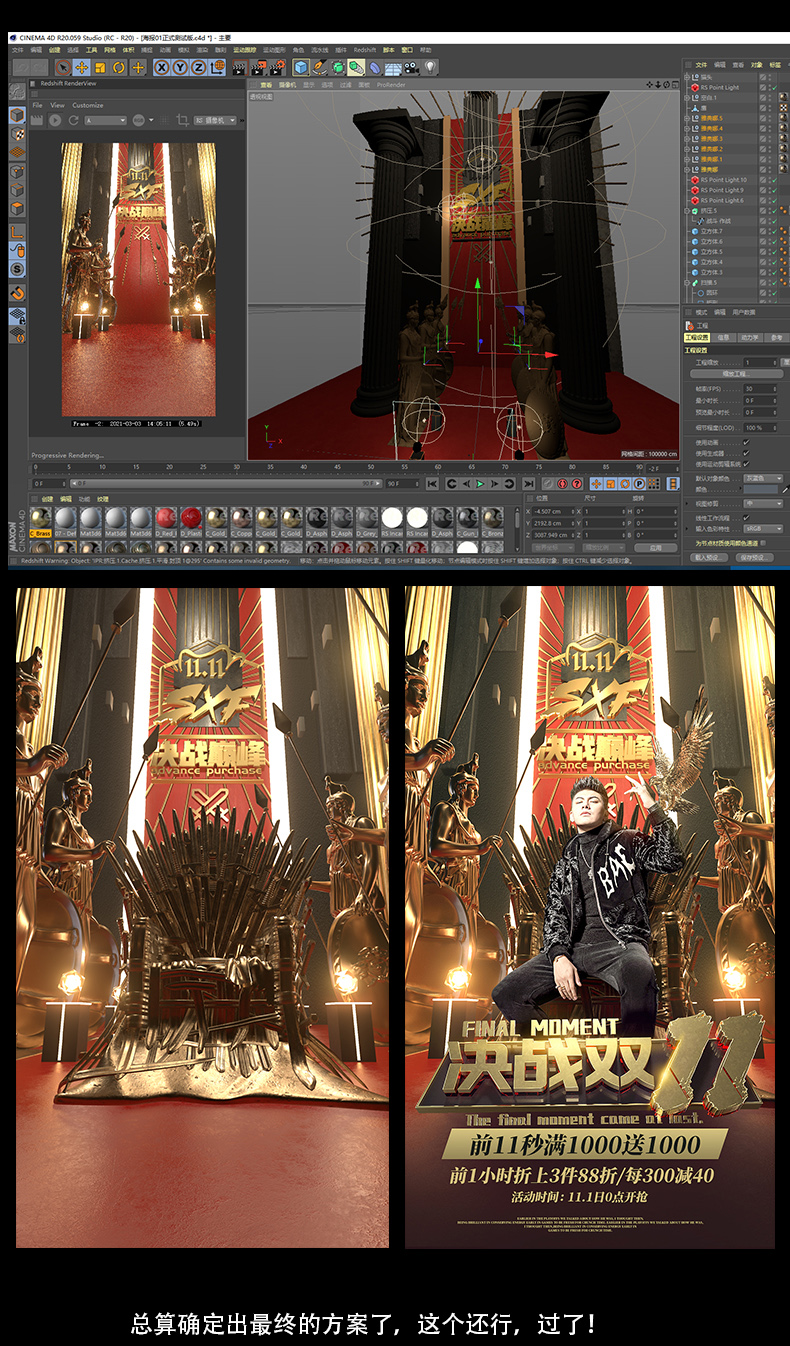Screen dimensions: 790x1346
Task: Open the spline pen tool
Action: (x=319, y=68)
